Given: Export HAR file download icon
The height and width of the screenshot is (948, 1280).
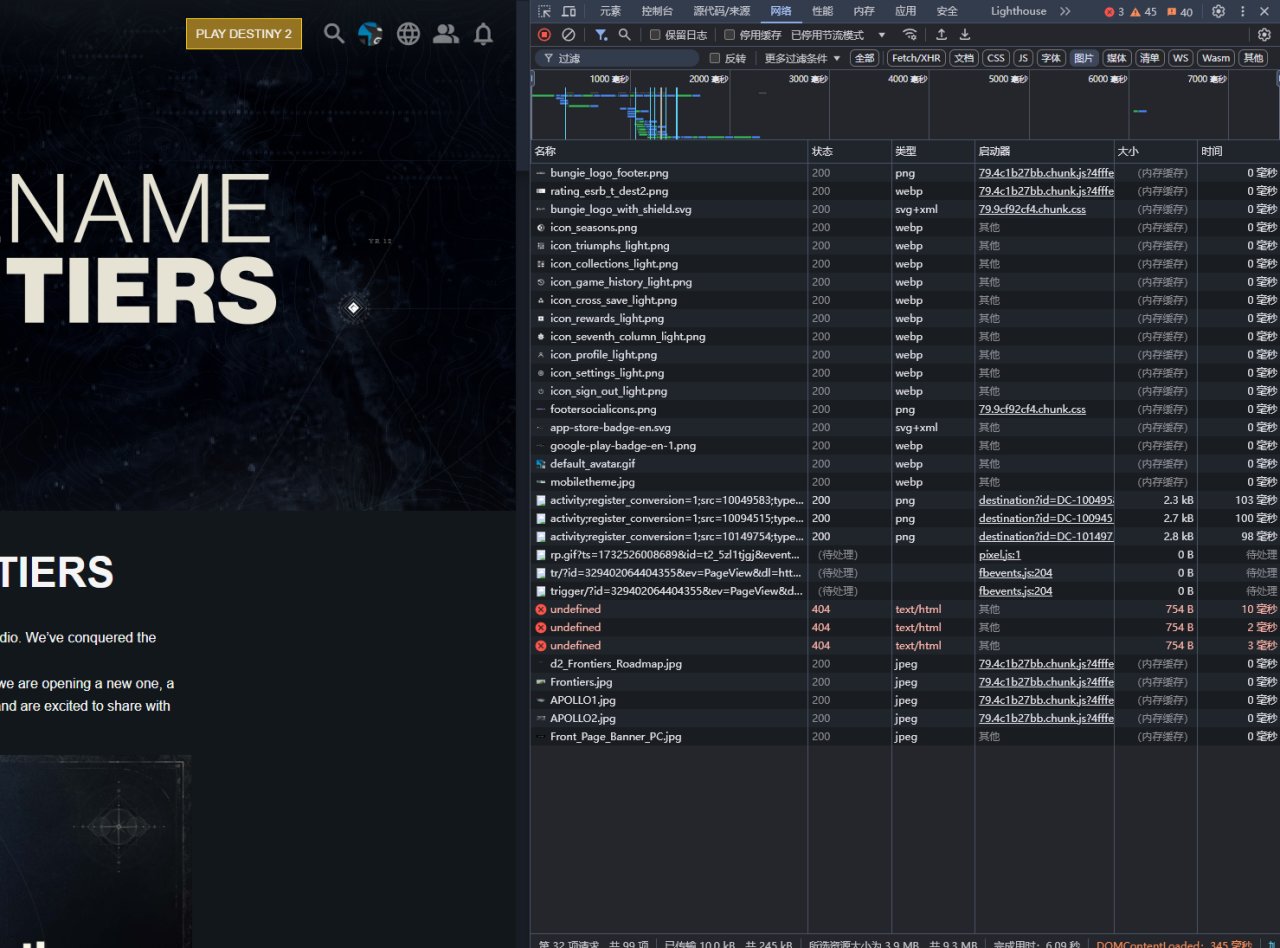Looking at the screenshot, I should pos(965,34).
